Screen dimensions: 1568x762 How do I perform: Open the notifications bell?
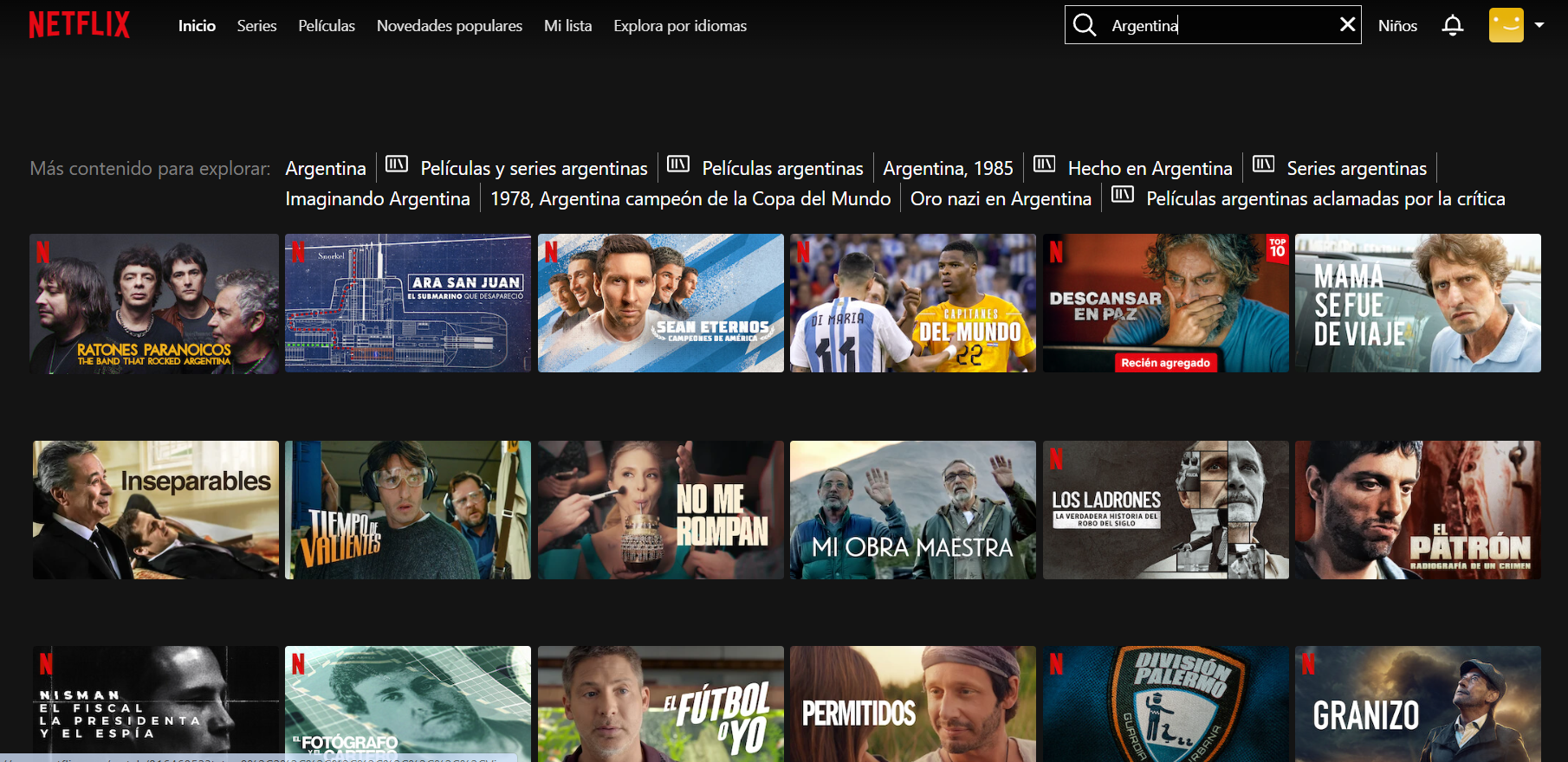pyautogui.click(x=1453, y=26)
